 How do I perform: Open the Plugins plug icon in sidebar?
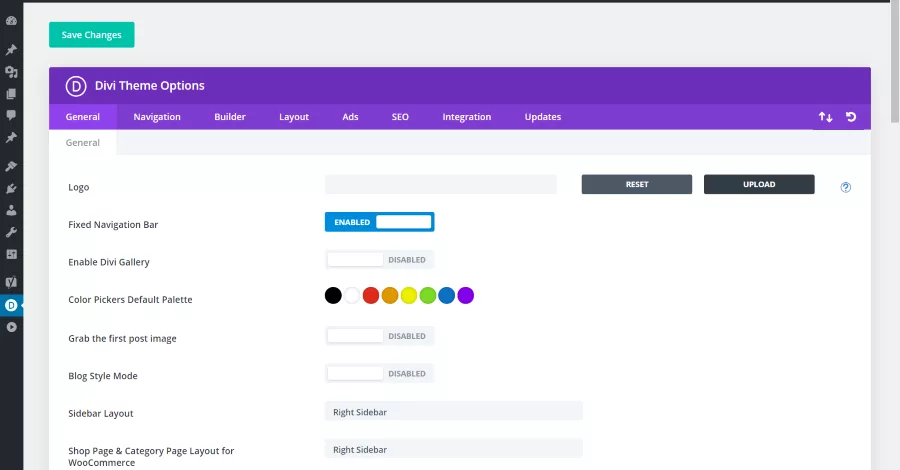click(11, 188)
